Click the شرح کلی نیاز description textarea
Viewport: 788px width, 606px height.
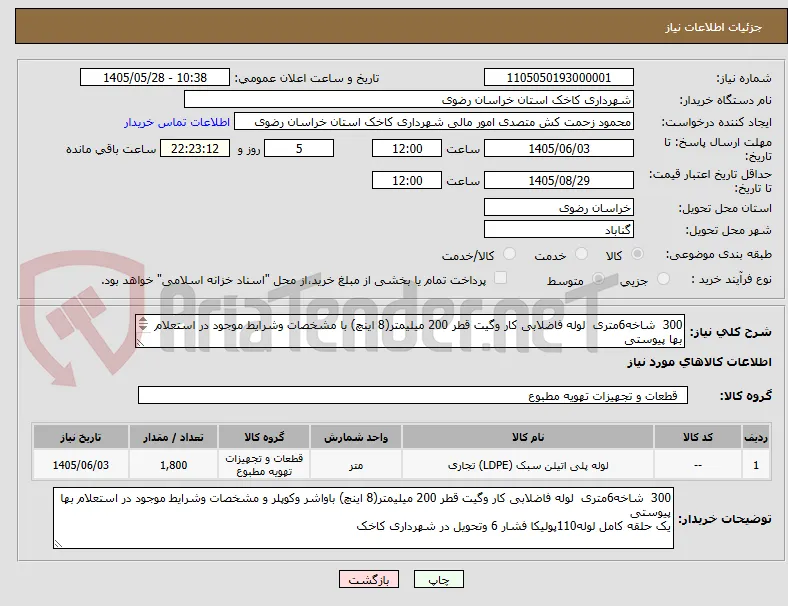410,332
